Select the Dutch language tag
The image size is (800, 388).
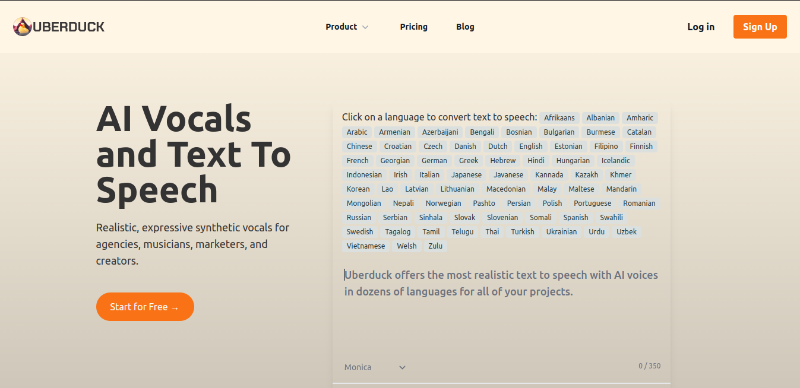pos(498,147)
